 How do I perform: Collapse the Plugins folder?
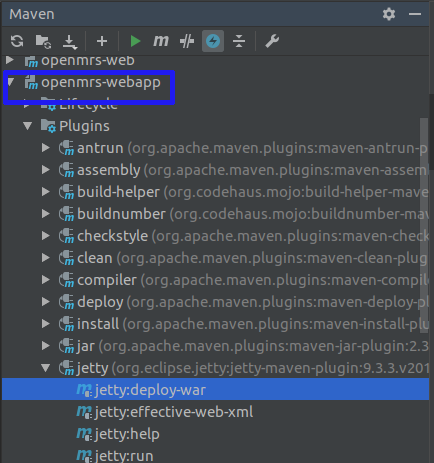pos(28,126)
